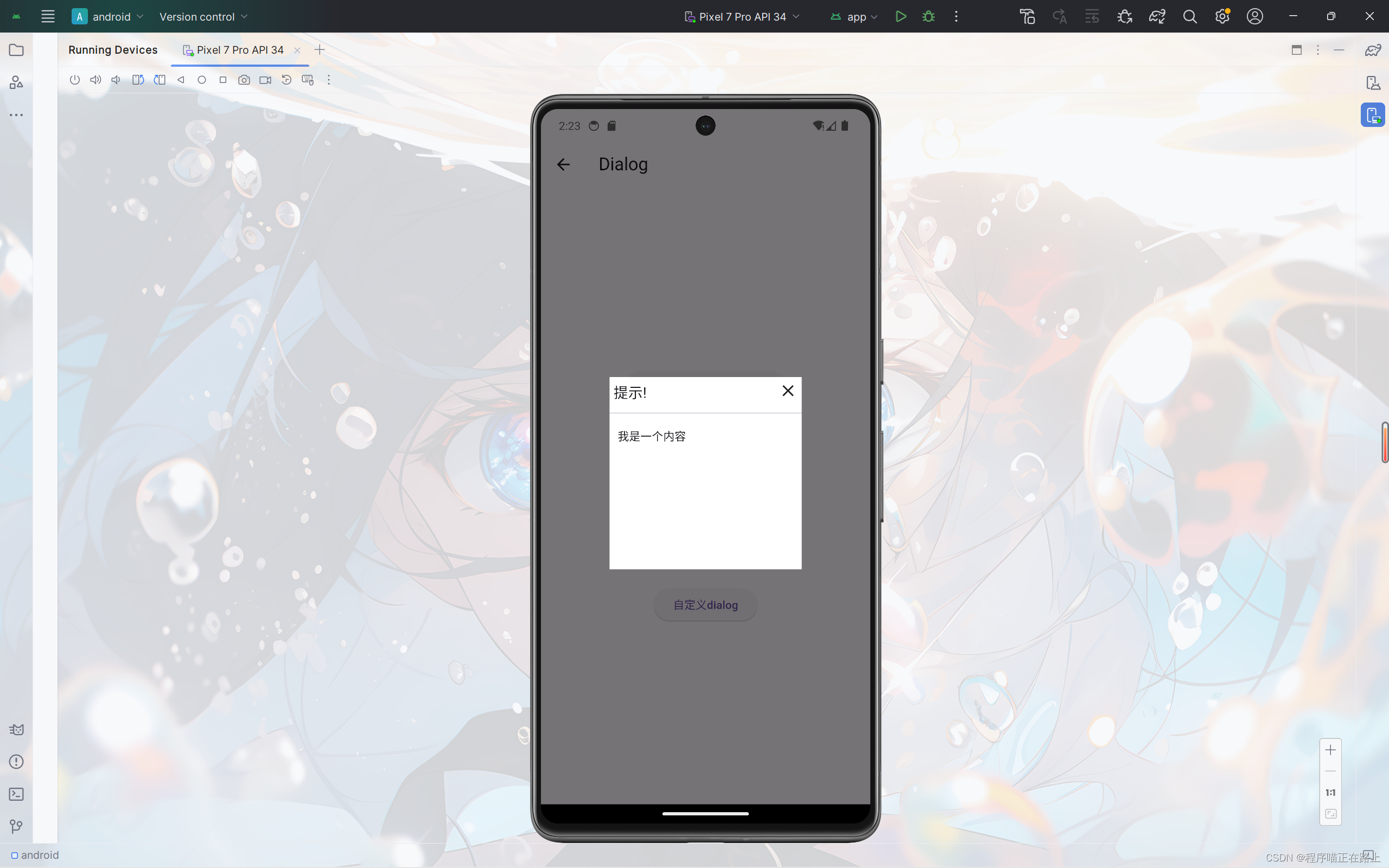Click the back arrow on Dialog screen
This screenshot has width=1389, height=868.
[x=563, y=164]
